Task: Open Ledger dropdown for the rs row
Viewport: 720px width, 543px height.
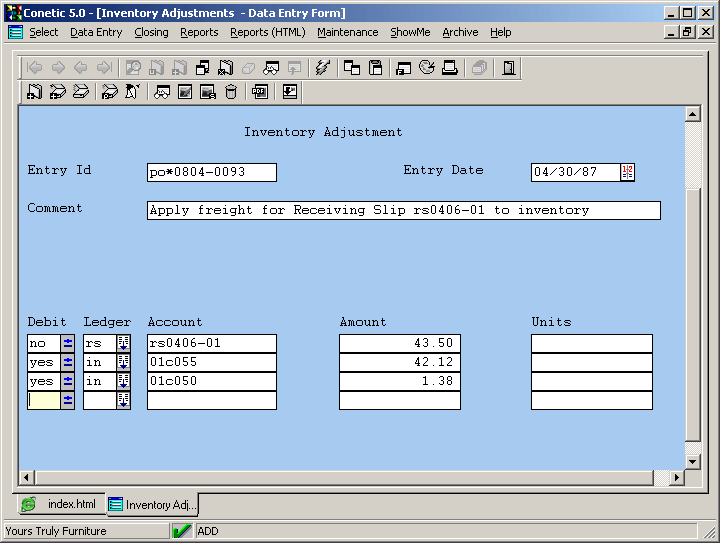Action: click(124, 344)
